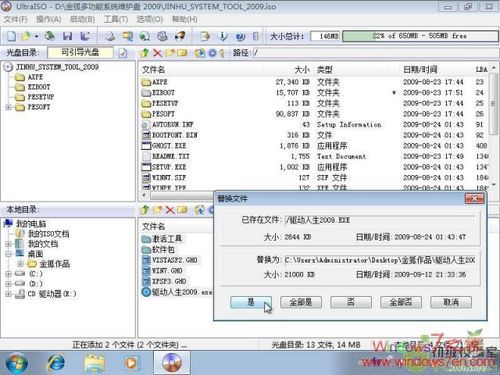Collapse the 桌面 node in local tree
This screenshot has width=500, height=375.
pos(8,254)
